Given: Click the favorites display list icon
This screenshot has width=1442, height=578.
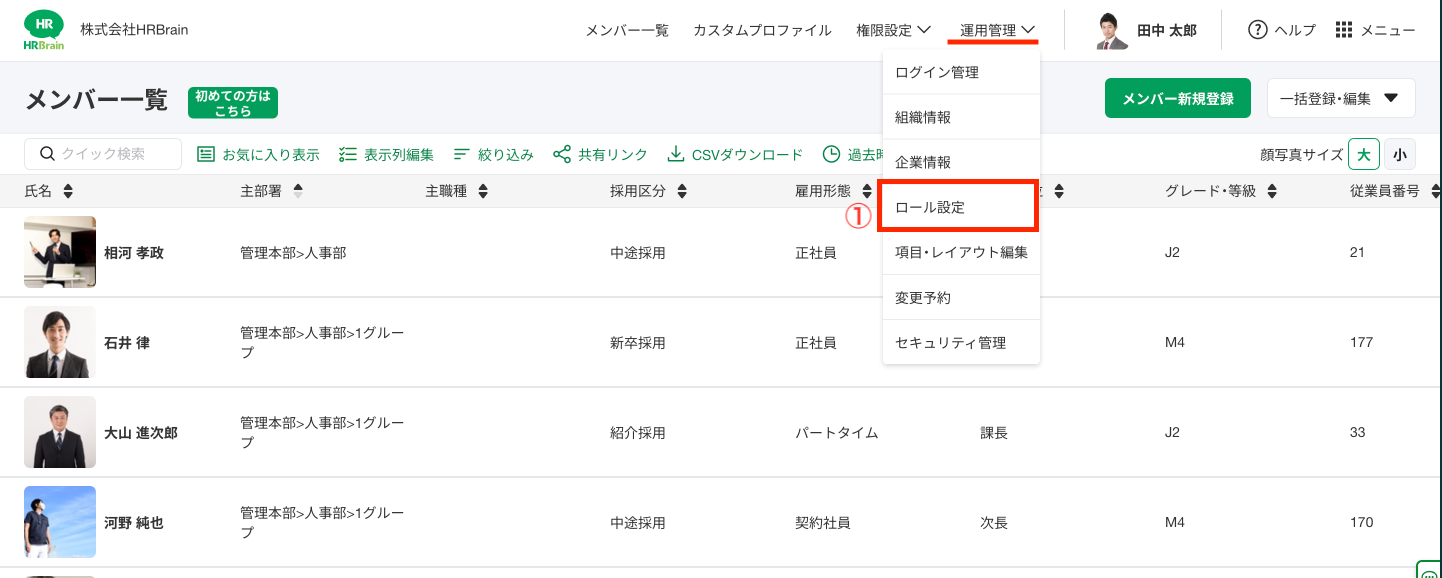Looking at the screenshot, I should pyautogui.click(x=206, y=154).
